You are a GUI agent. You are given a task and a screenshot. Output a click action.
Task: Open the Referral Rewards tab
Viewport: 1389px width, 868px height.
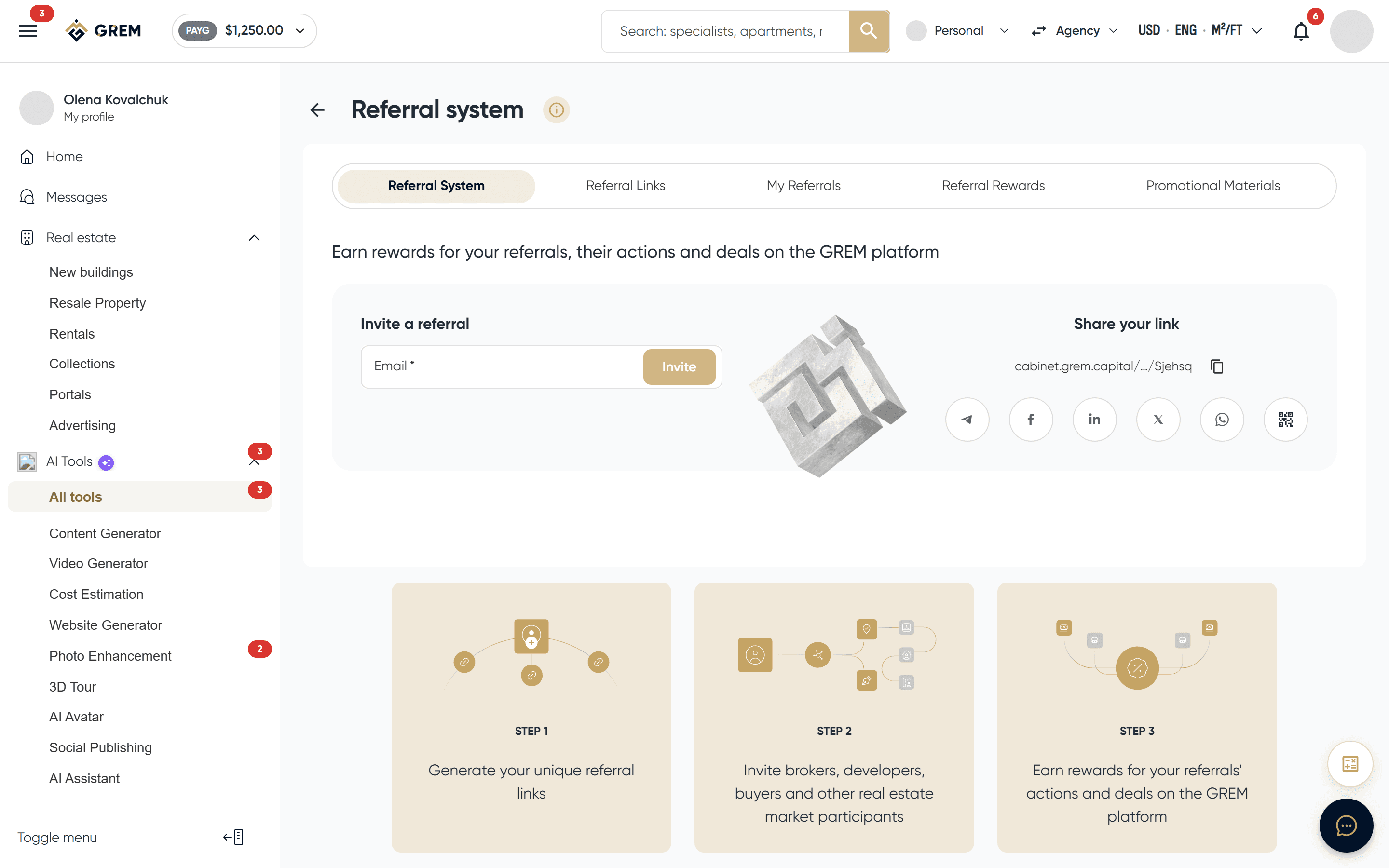(993, 186)
